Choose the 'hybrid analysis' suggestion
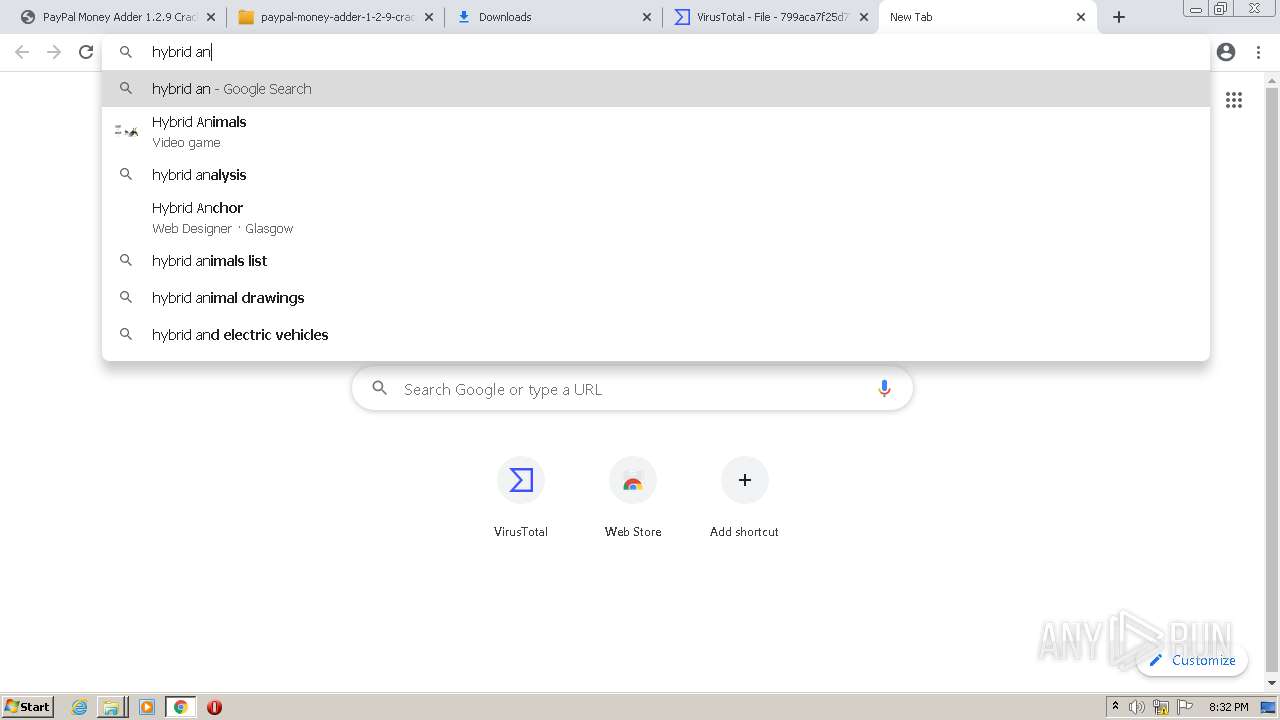1280x720 pixels. coord(656,175)
